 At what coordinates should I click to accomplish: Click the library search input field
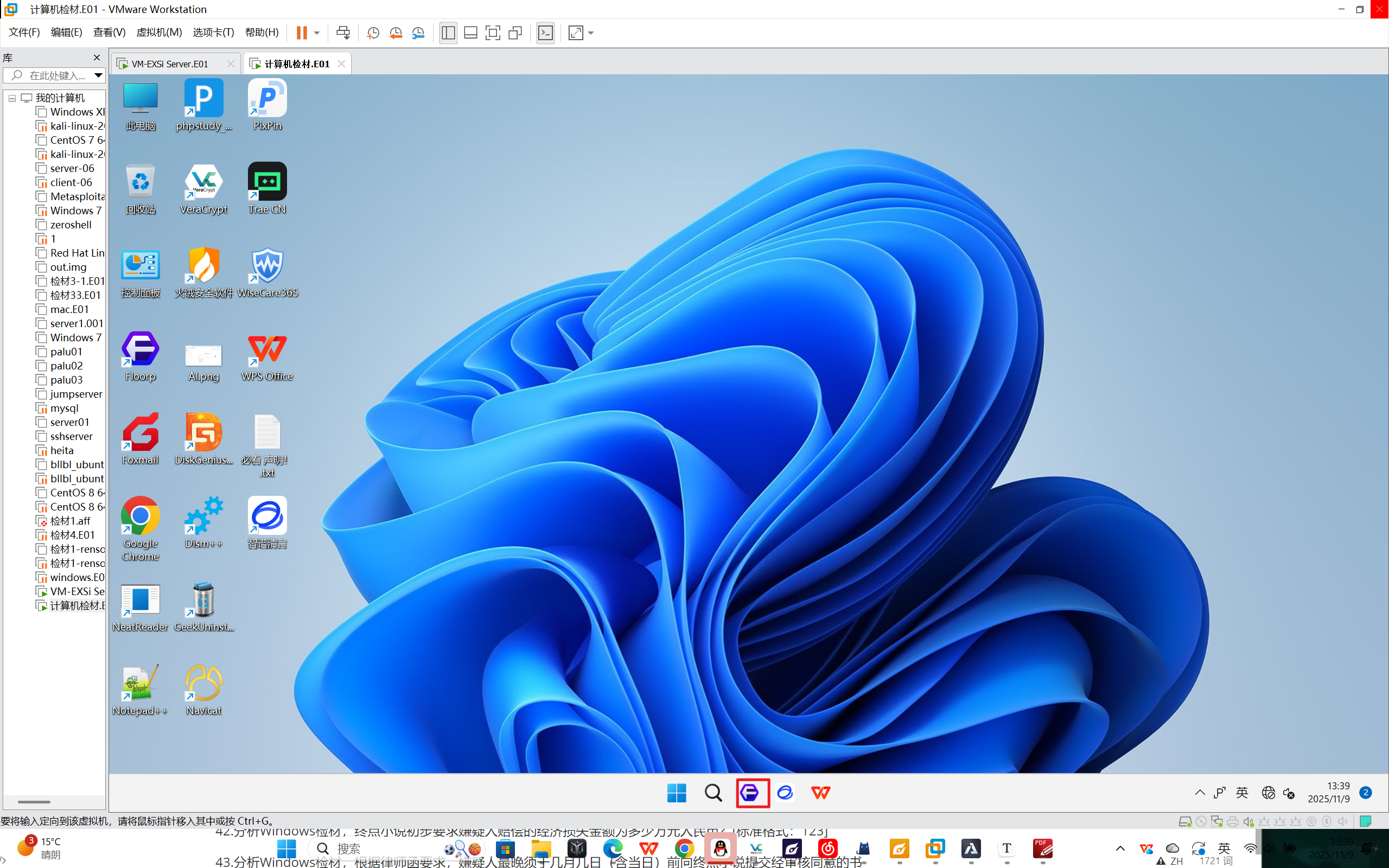[x=58, y=75]
